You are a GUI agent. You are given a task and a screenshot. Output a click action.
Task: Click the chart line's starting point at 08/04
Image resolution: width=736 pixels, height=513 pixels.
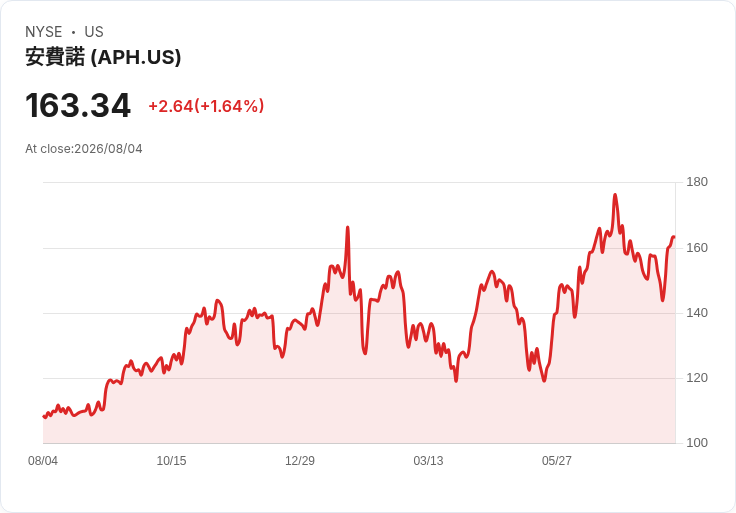tap(44, 416)
